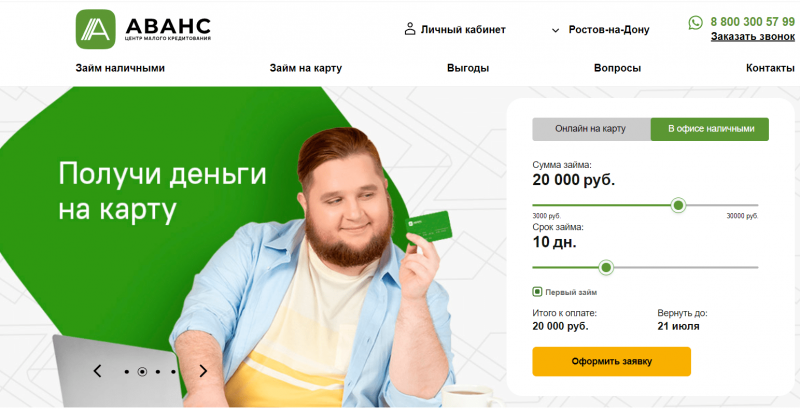Click the WhatsApp icon near phone number

point(695,22)
